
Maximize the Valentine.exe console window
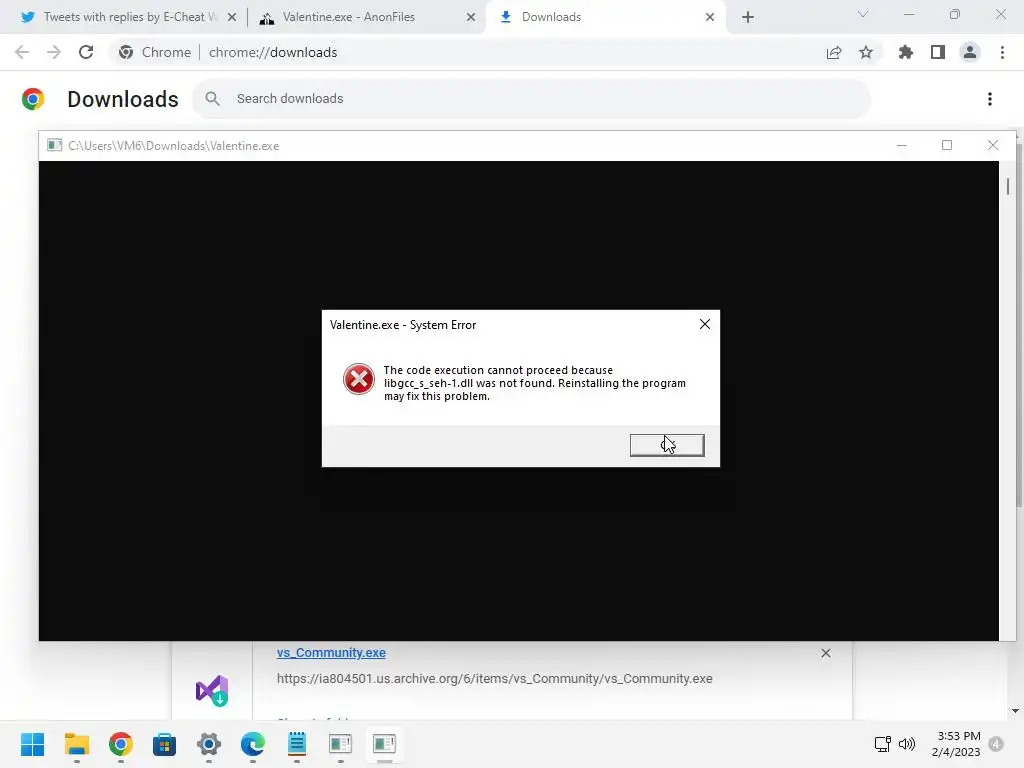[947, 145]
